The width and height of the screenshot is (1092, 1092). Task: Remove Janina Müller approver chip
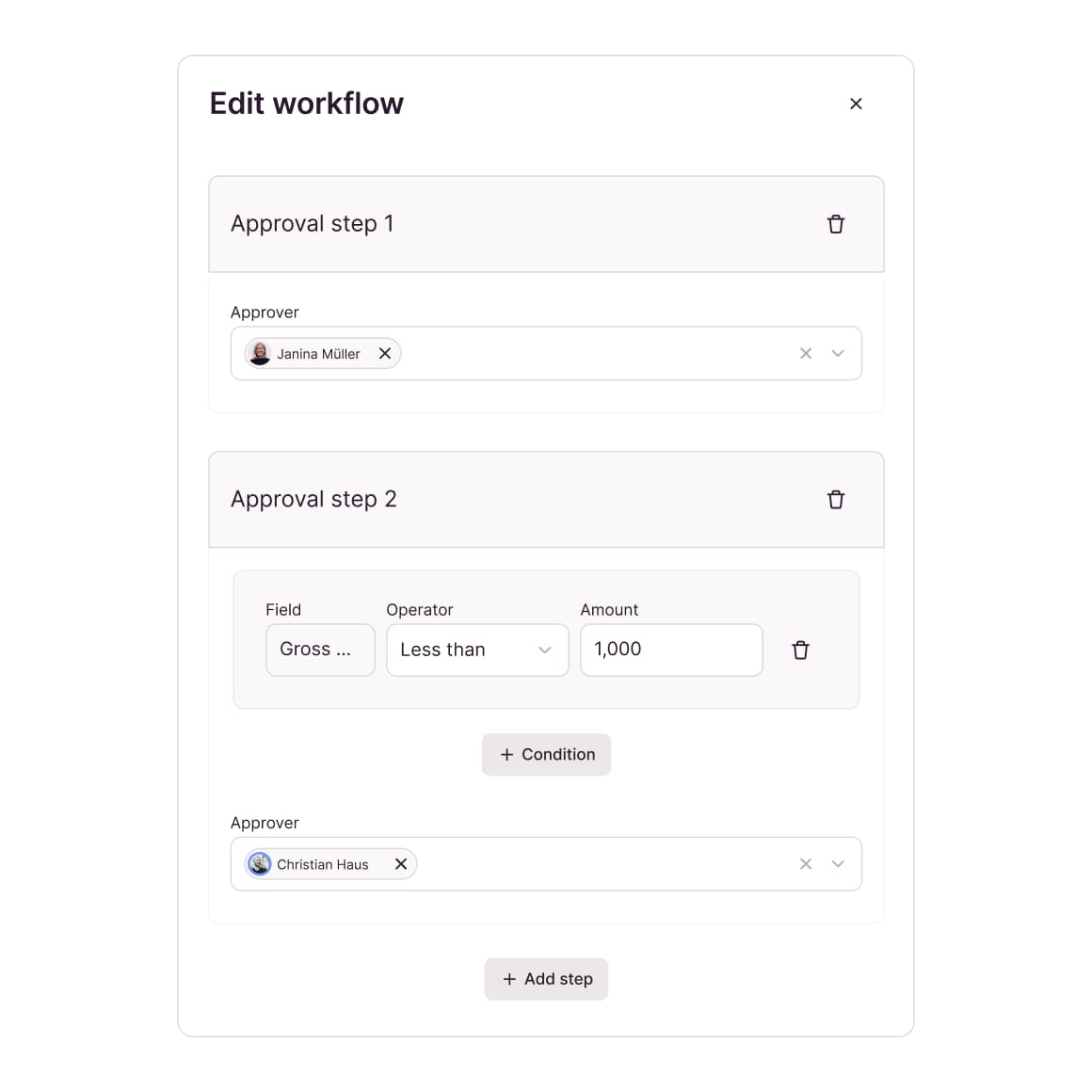[385, 354]
